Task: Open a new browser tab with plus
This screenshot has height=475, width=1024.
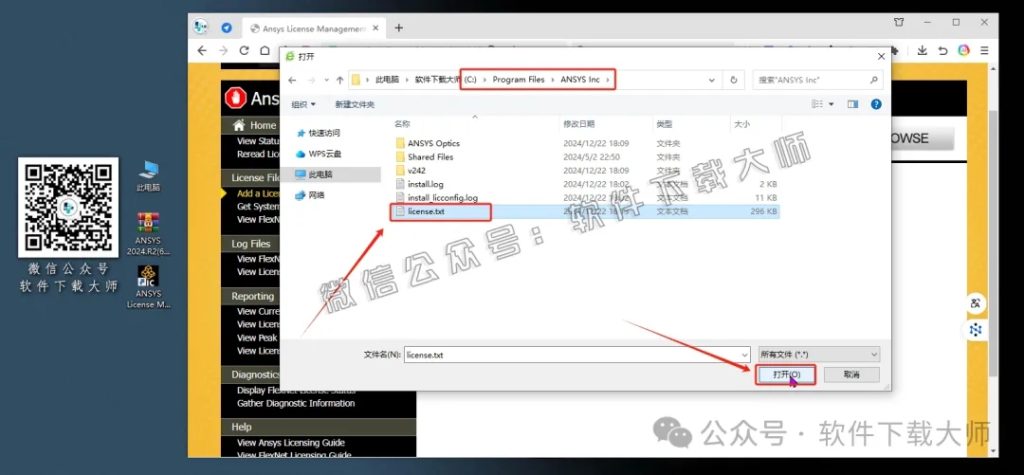Action: 398,28
